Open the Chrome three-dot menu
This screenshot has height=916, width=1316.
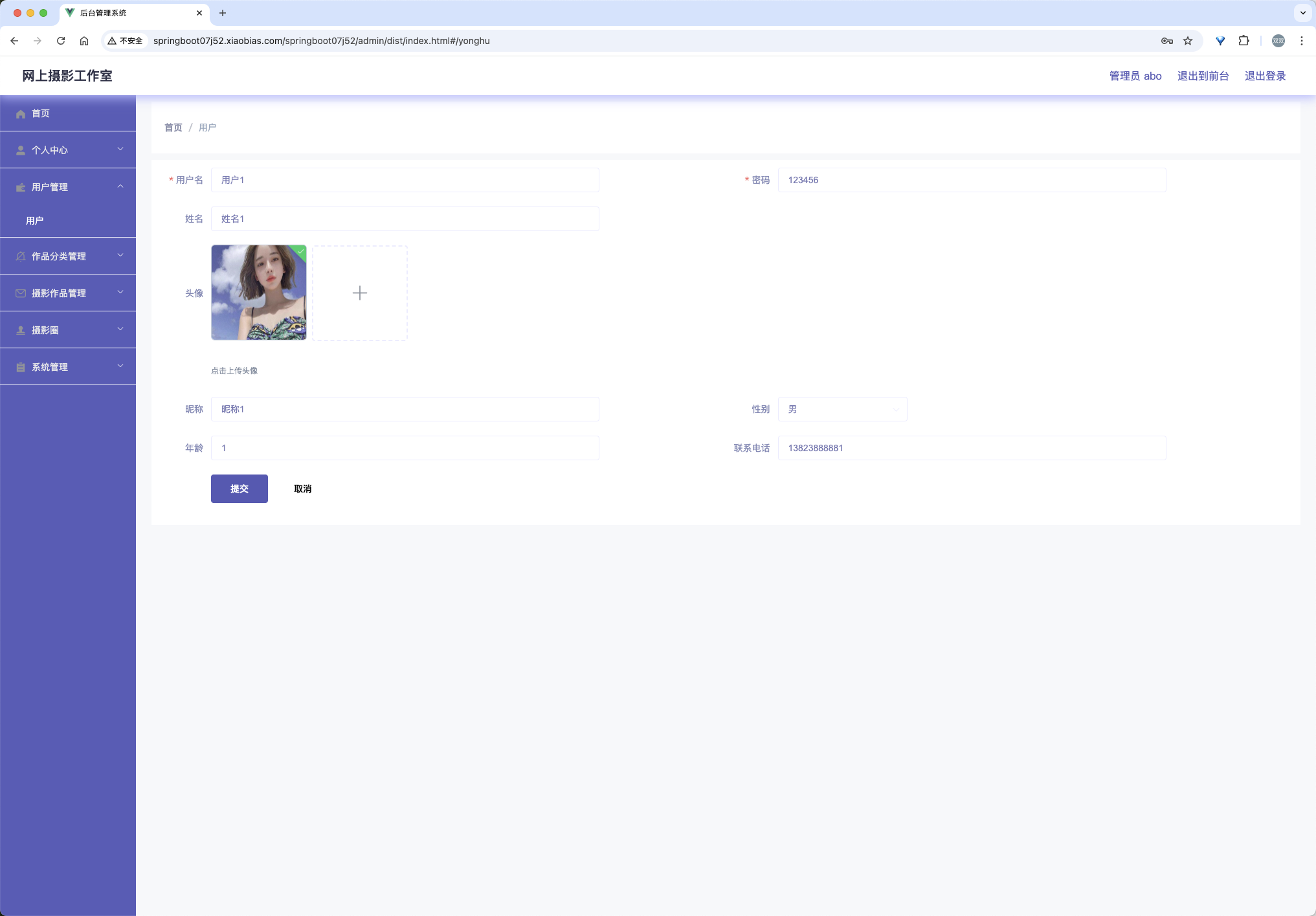click(1302, 41)
